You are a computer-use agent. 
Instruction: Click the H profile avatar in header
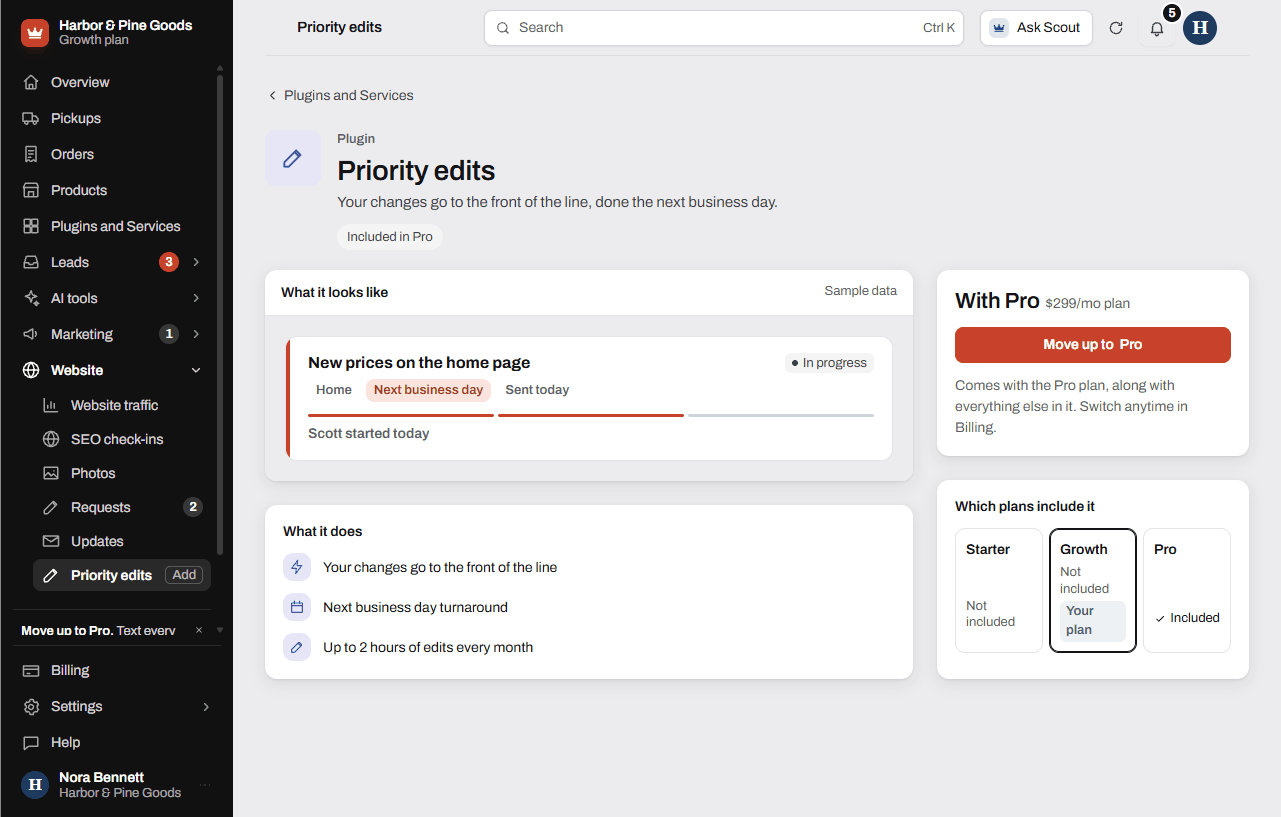click(1200, 28)
